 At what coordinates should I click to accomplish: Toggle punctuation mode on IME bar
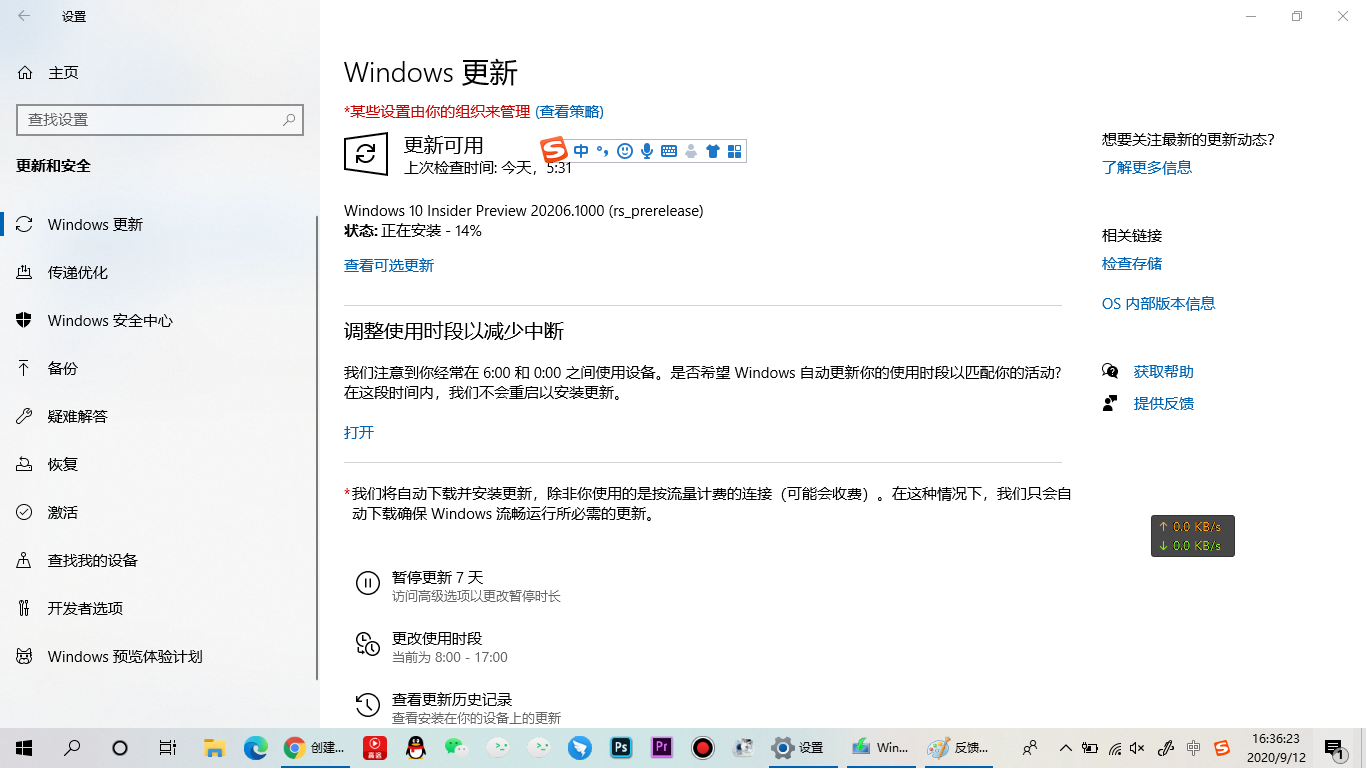(x=602, y=151)
